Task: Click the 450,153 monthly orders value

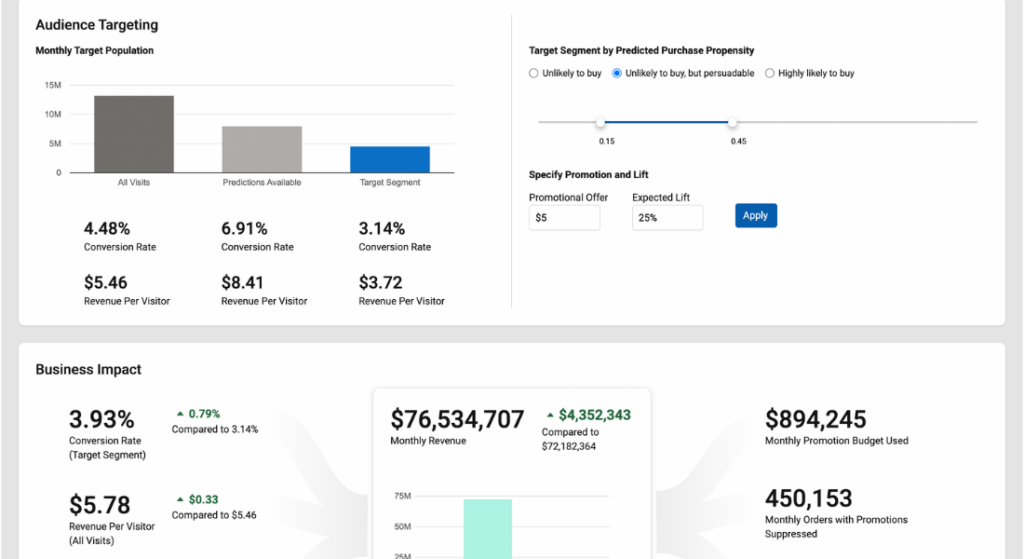Action: click(x=808, y=499)
